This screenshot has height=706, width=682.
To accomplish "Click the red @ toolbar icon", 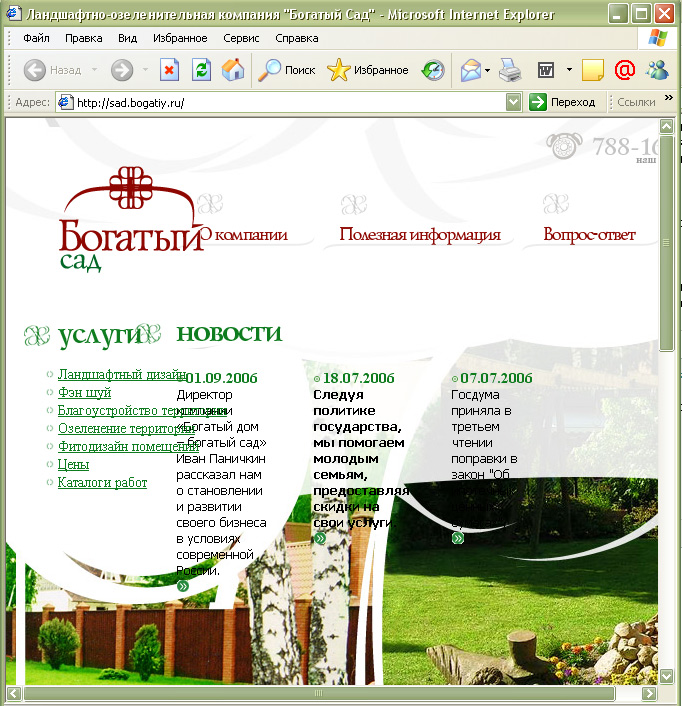I will (x=625, y=70).
